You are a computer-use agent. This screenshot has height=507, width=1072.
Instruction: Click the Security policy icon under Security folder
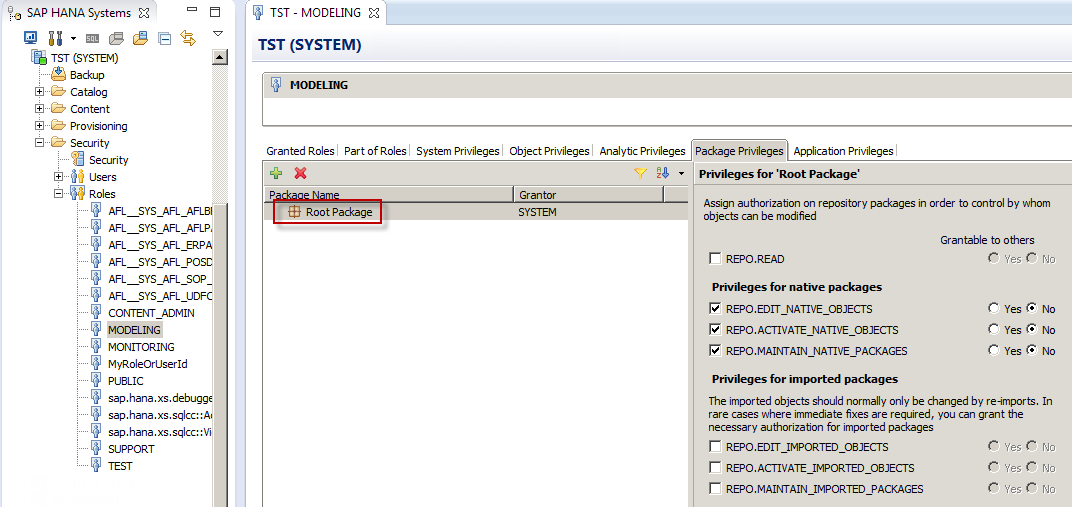pos(78,160)
